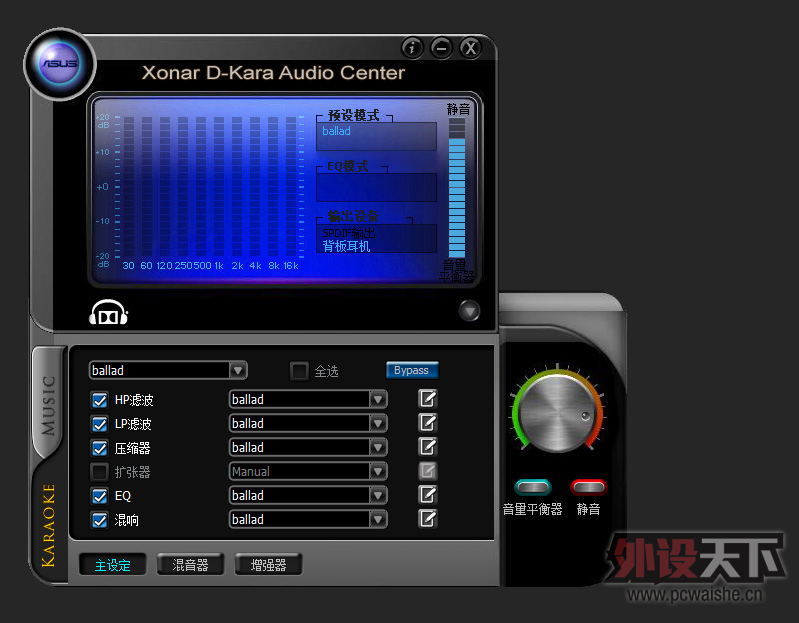Edit the HP滤波 settings
Screen dimensions: 799x623
(428, 399)
